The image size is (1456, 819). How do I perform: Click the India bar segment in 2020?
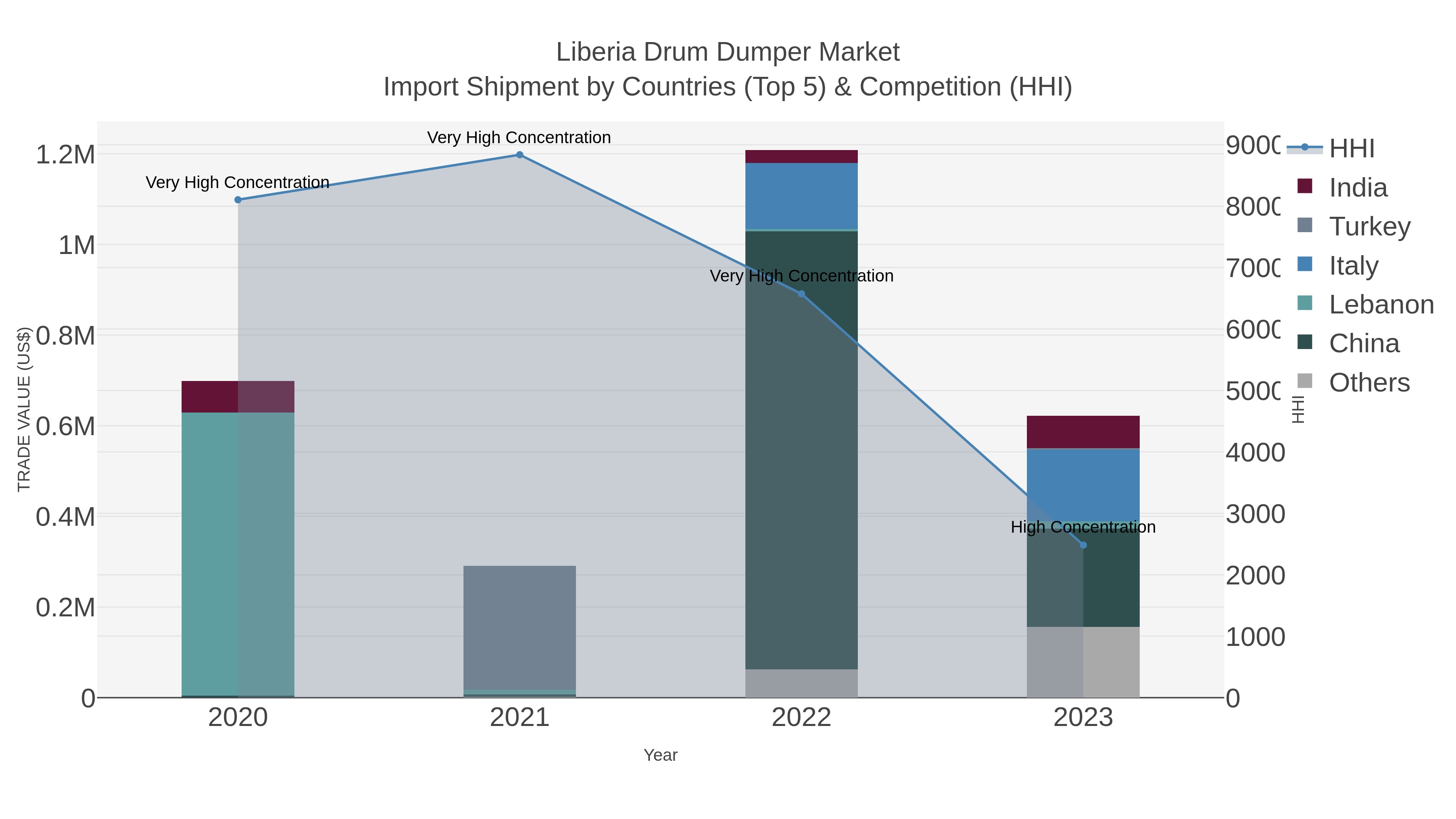[x=238, y=397]
